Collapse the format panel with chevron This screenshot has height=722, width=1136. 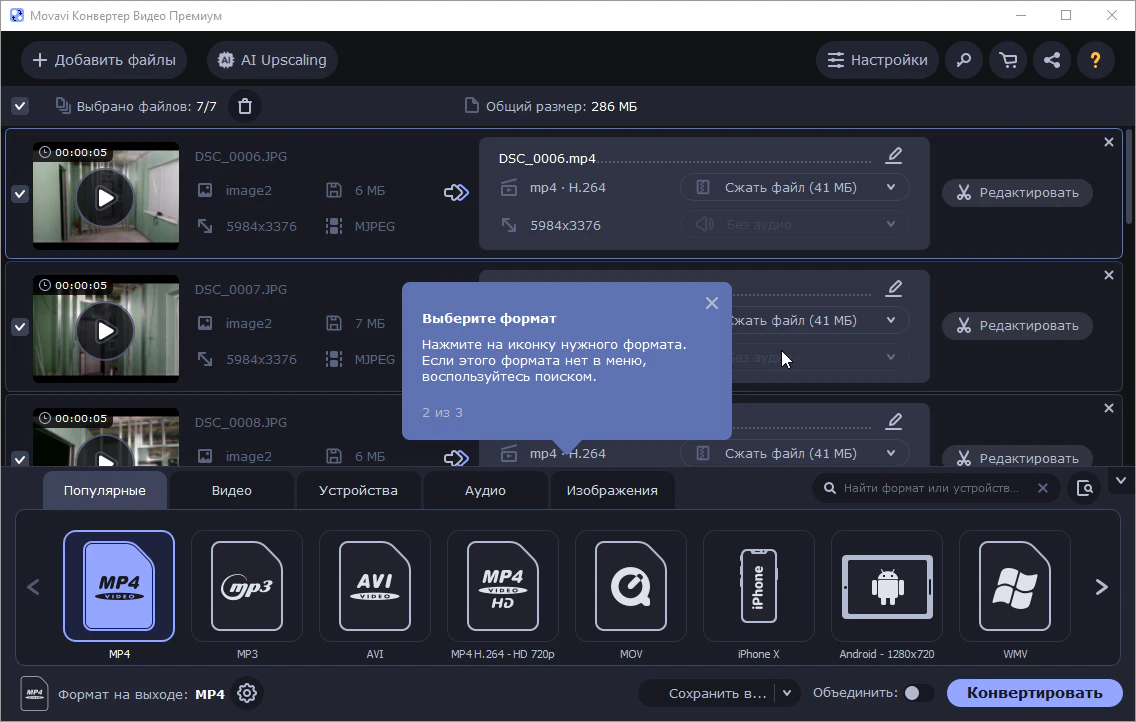(1119, 481)
